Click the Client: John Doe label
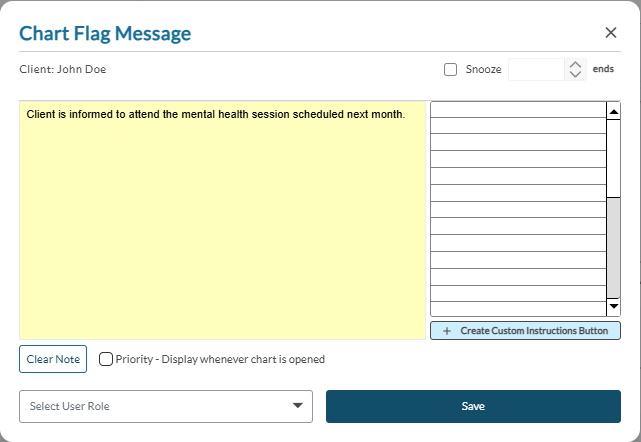Viewport: 641px width, 442px height. (x=62, y=70)
